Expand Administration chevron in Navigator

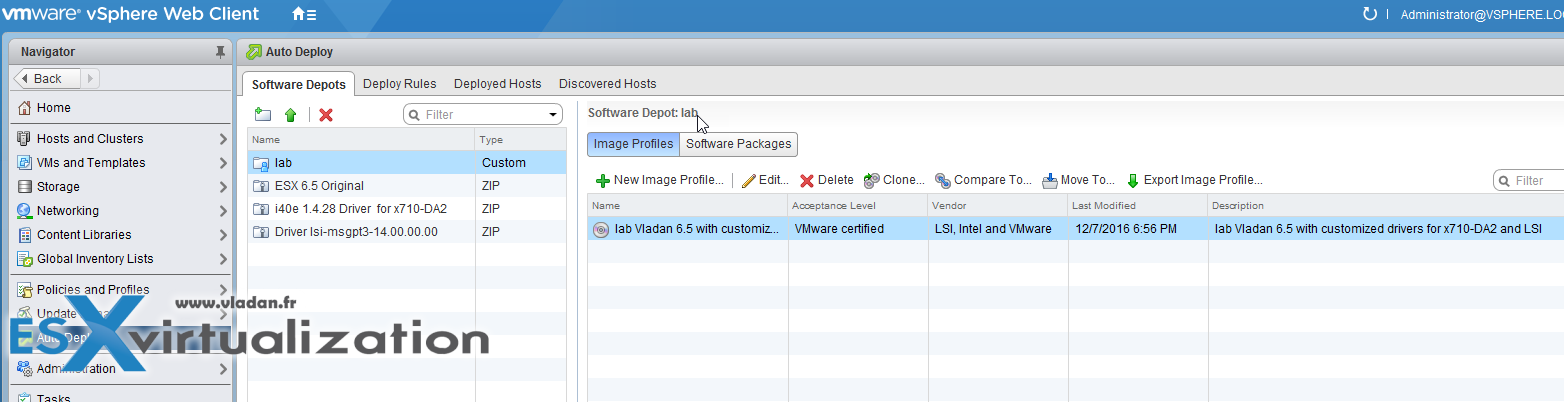point(223,369)
